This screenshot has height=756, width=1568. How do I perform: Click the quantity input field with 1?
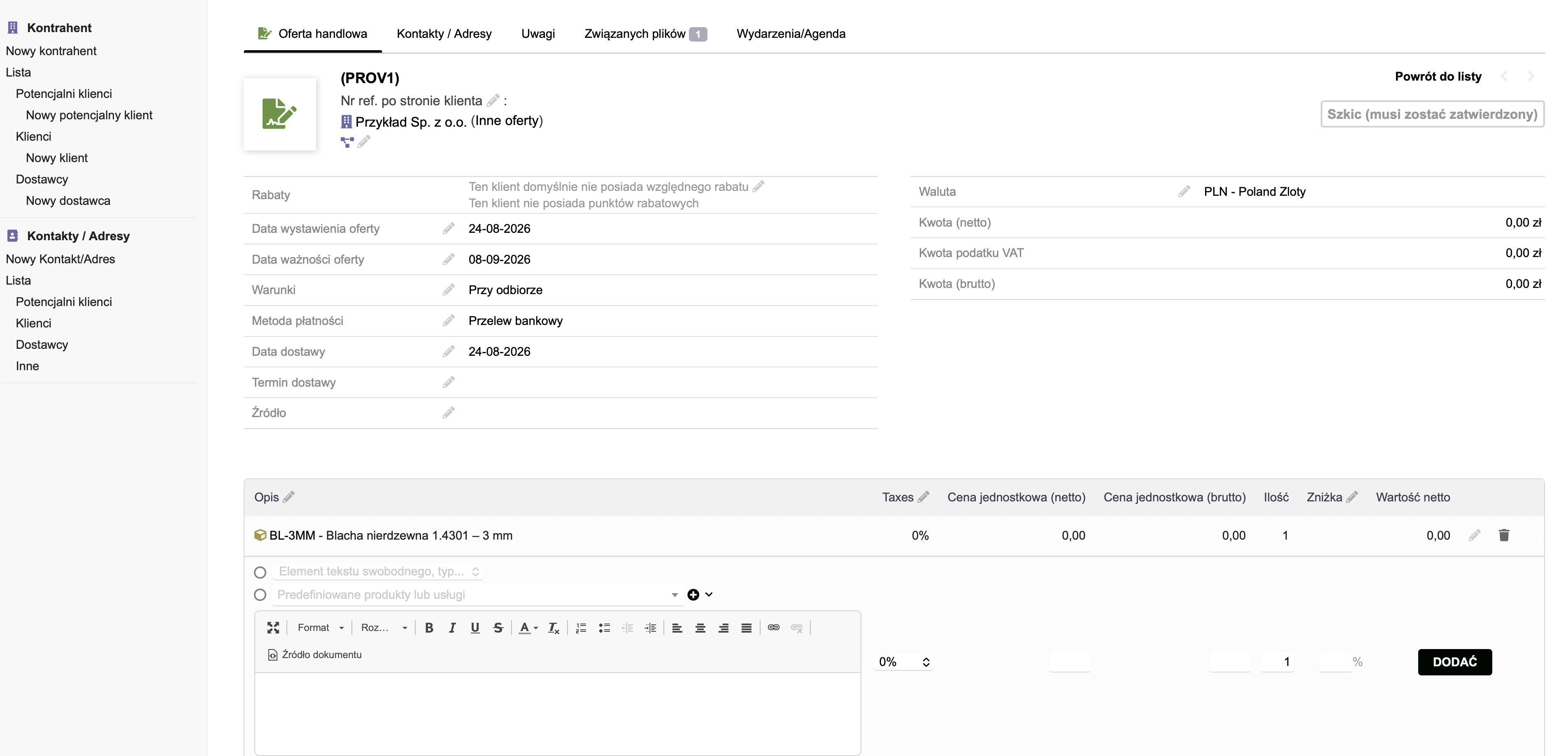pyautogui.click(x=1277, y=662)
